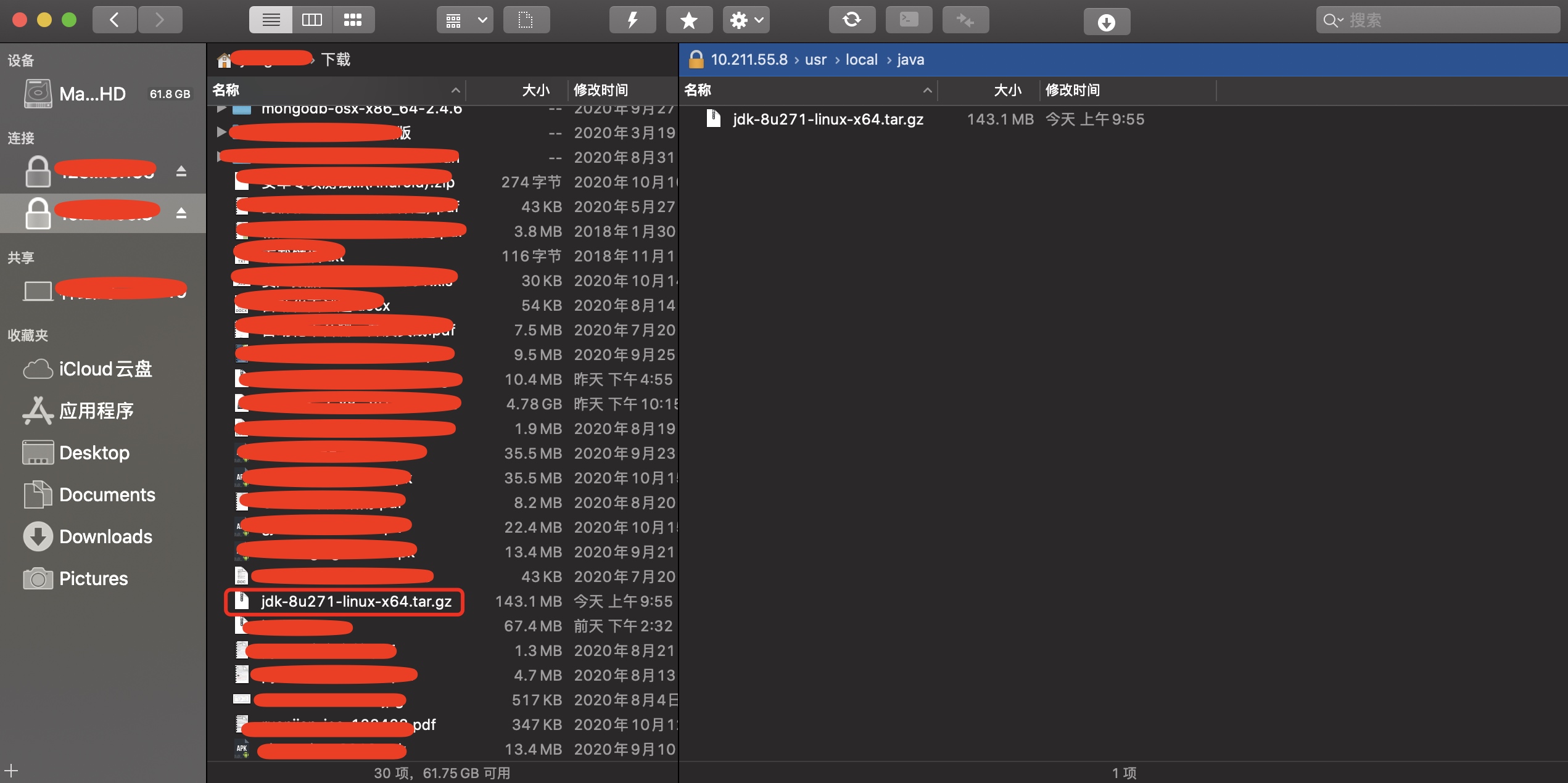This screenshot has width=1568, height=783.
Task: Open the terminal toolbar icon
Action: coord(908,20)
